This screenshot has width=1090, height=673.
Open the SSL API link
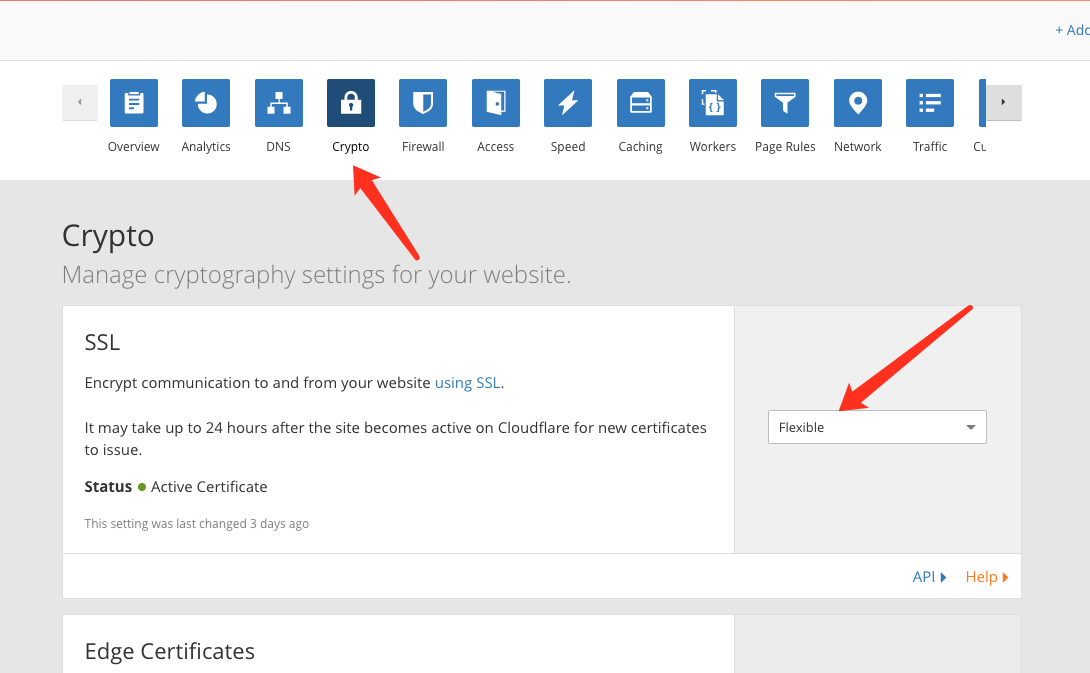(929, 576)
